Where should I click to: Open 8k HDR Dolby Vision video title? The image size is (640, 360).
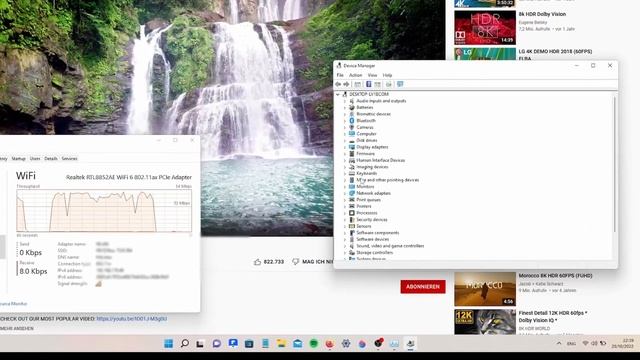pos(542,14)
